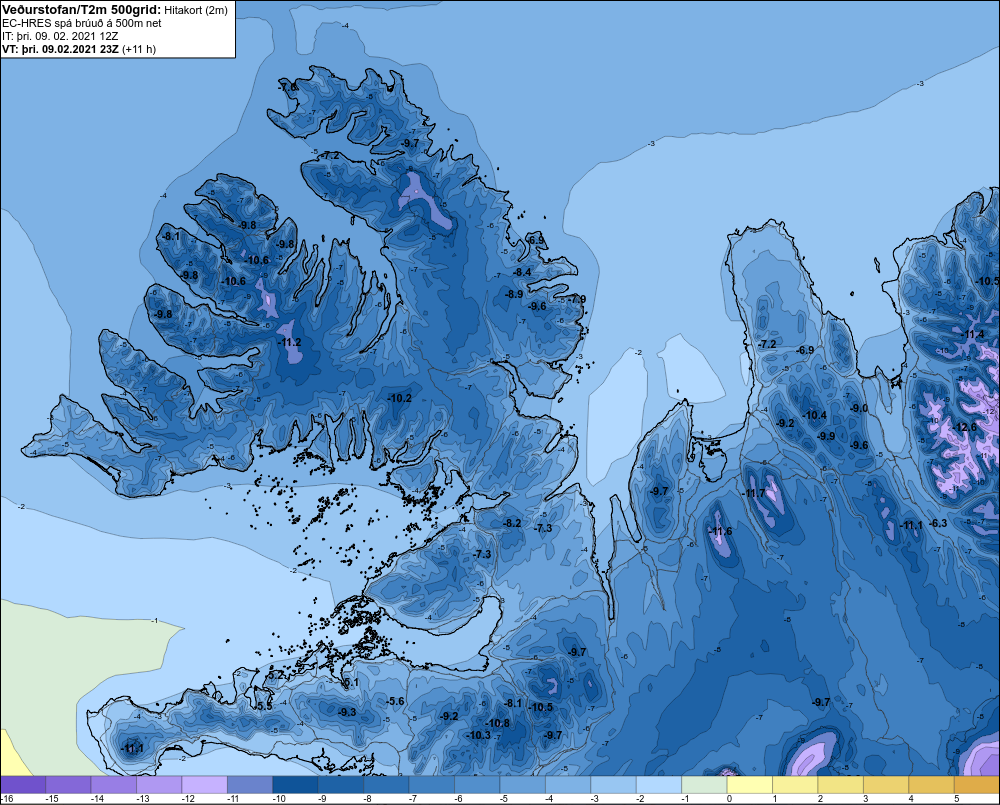Click the -10.8 temperature value
Image resolution: width=1000 pixels, height=805 pixels.
click(498, 723)
